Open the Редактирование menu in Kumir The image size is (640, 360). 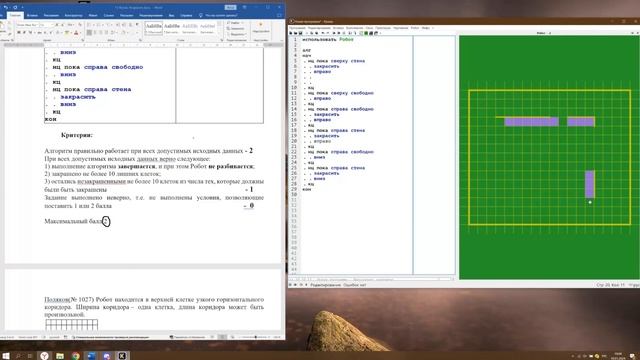pos(320,28)
